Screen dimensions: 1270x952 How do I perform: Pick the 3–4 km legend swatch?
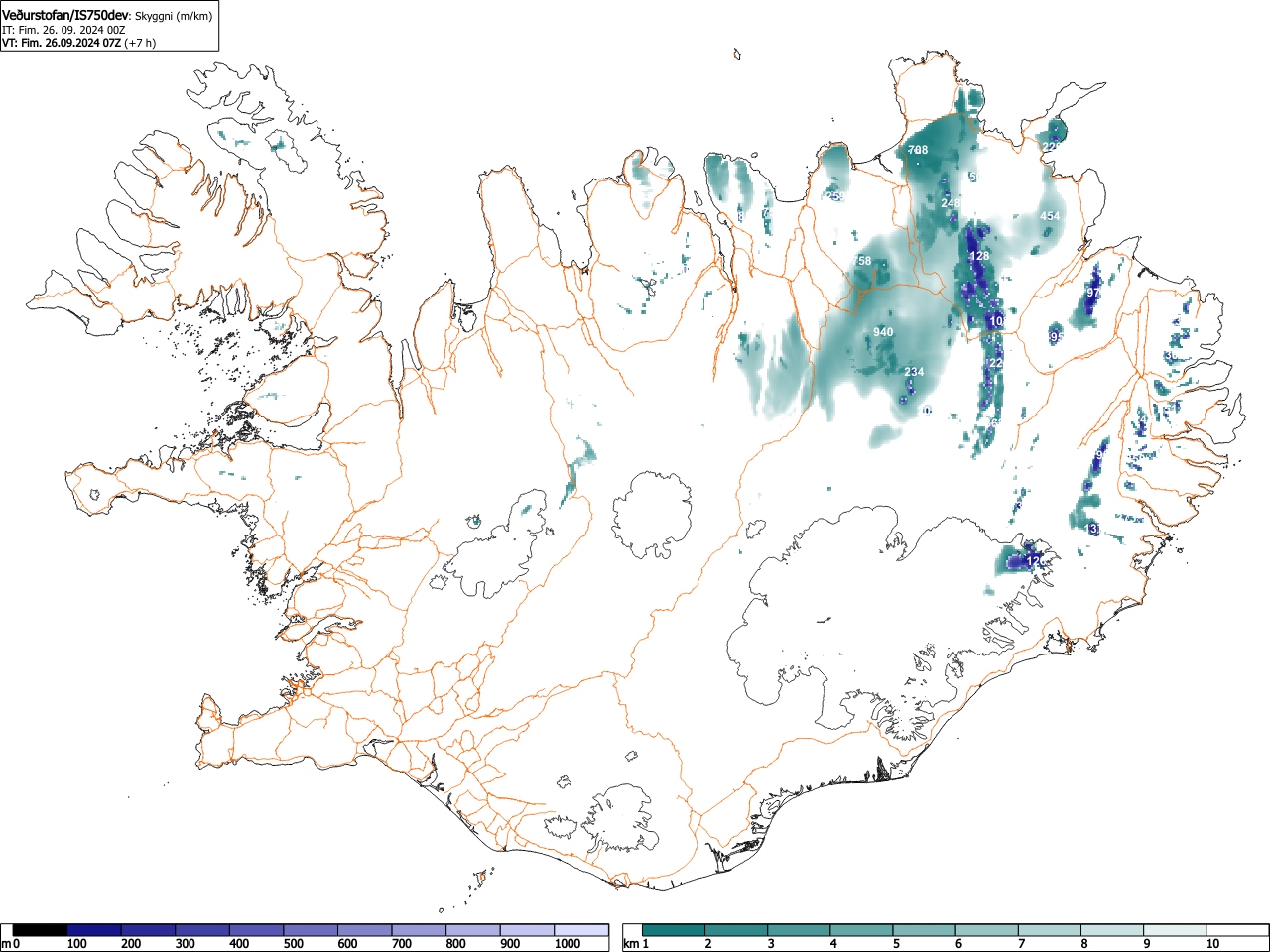click(x=800, y=930)
